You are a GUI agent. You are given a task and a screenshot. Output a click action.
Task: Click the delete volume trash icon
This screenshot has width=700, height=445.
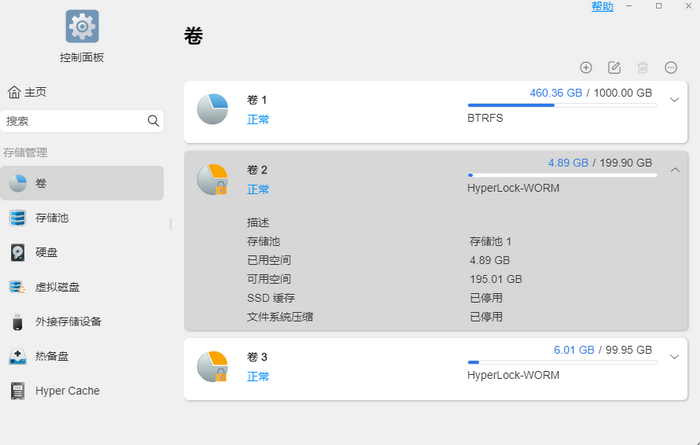pos(642,67)
